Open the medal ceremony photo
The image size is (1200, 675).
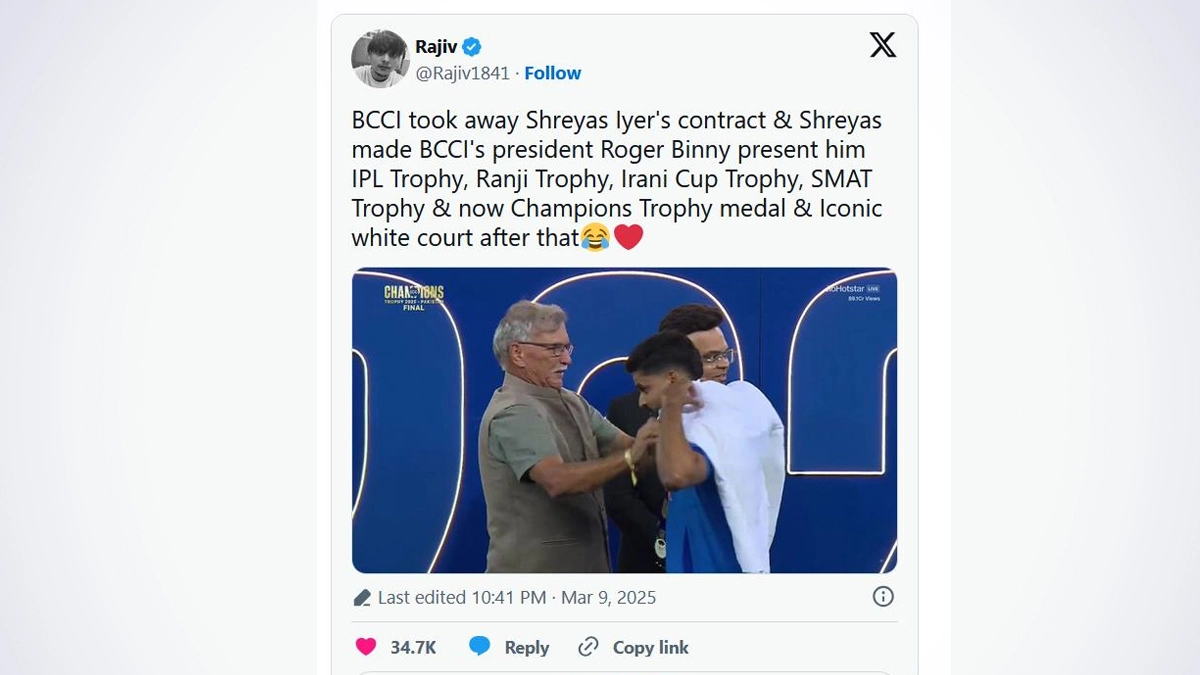pos(624,420)
